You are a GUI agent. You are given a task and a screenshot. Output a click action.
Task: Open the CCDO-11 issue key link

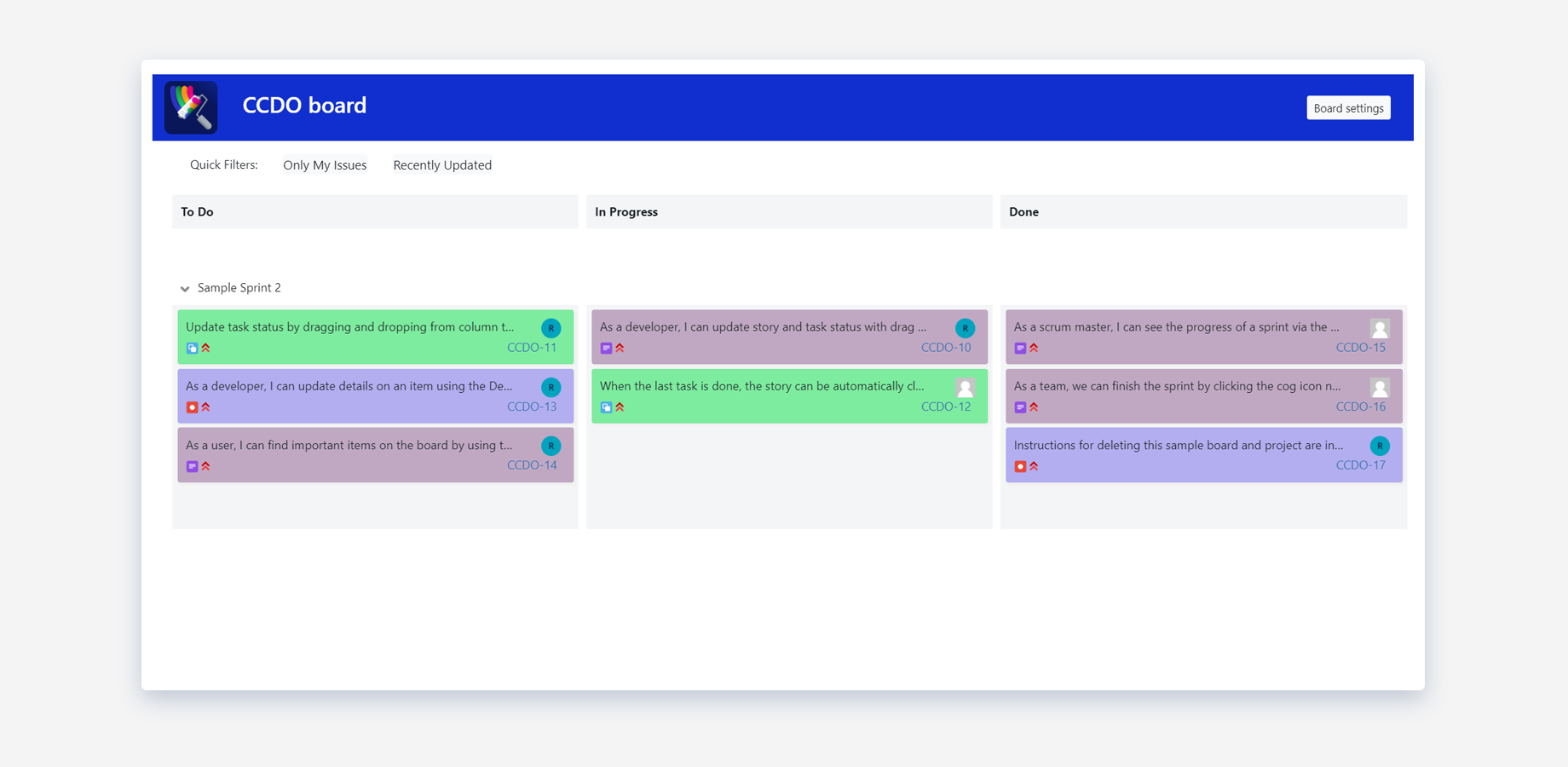click(x=532, y=348)
